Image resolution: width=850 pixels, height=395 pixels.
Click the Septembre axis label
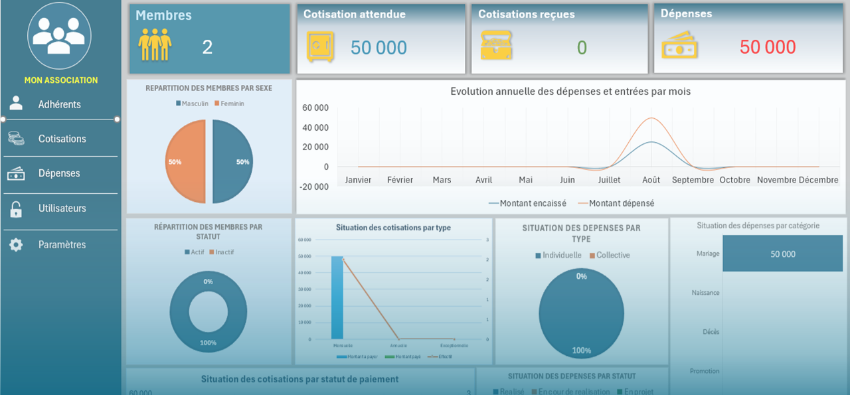[x=693, y=180]
